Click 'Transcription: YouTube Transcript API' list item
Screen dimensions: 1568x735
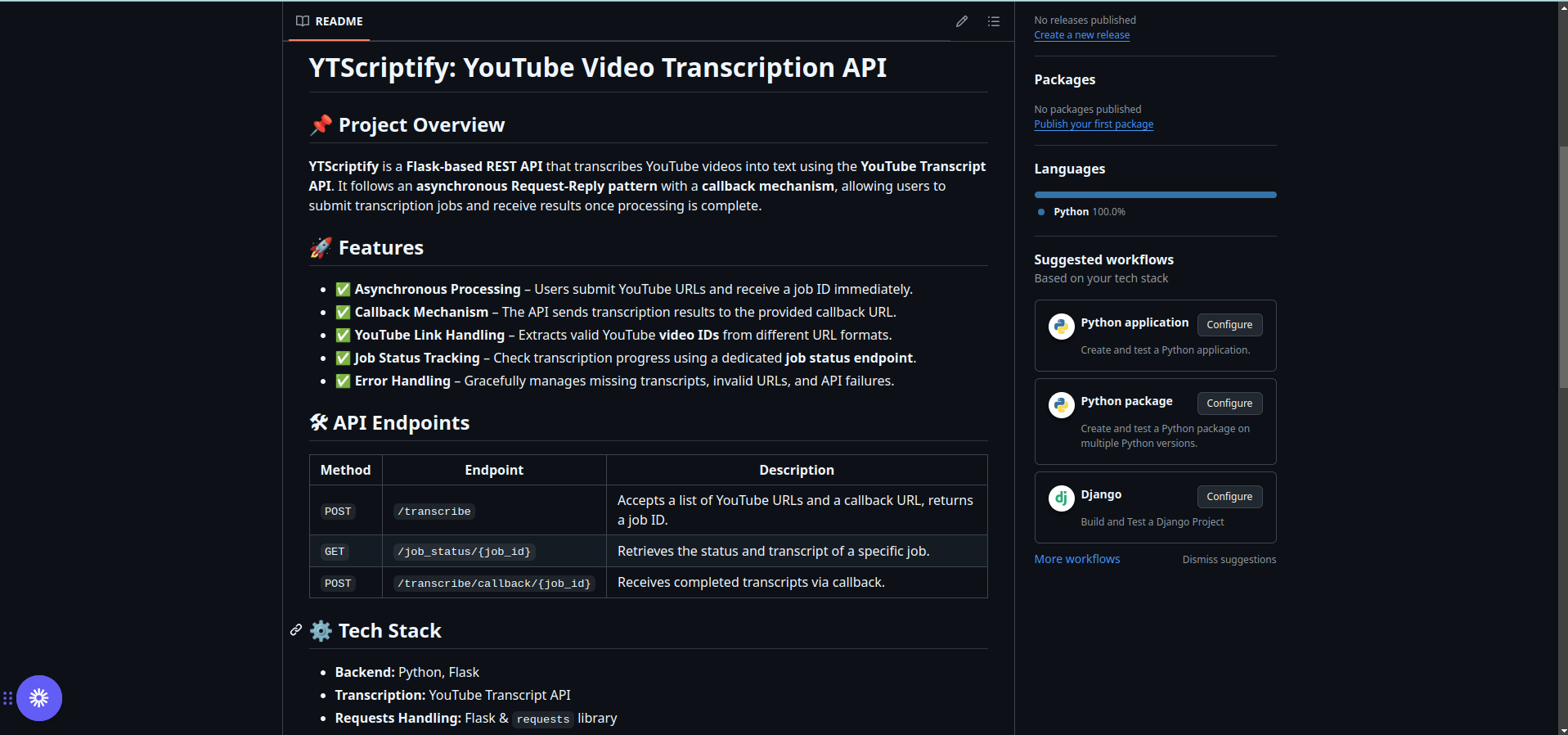pyautogui.click(x=452, y=695)
